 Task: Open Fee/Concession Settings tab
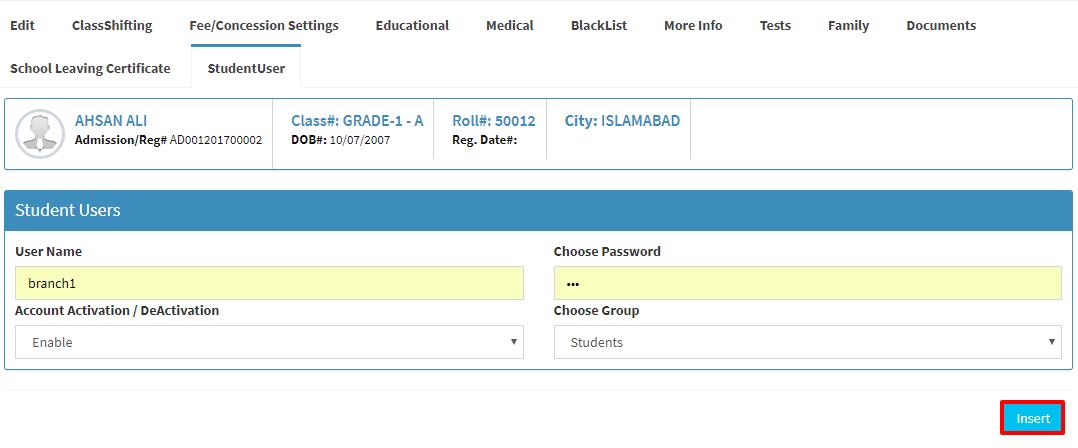click(x=264, y=25)
